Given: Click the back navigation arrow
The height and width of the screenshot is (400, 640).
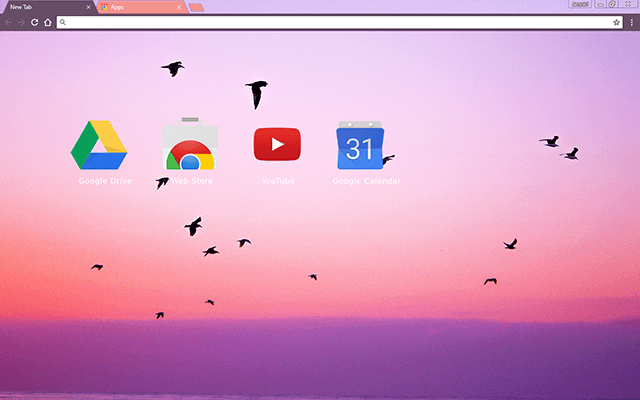Looking at the screenshot, I should 8,21.
